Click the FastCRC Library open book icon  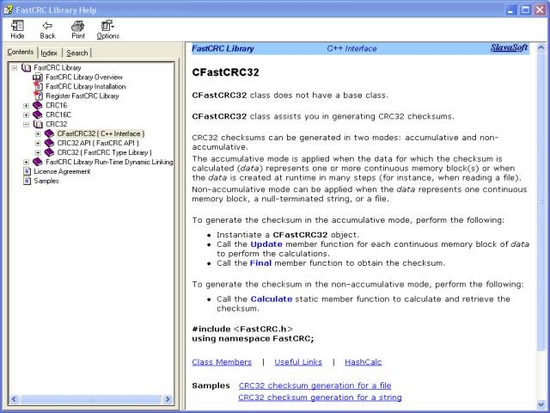tap(26, 68)
